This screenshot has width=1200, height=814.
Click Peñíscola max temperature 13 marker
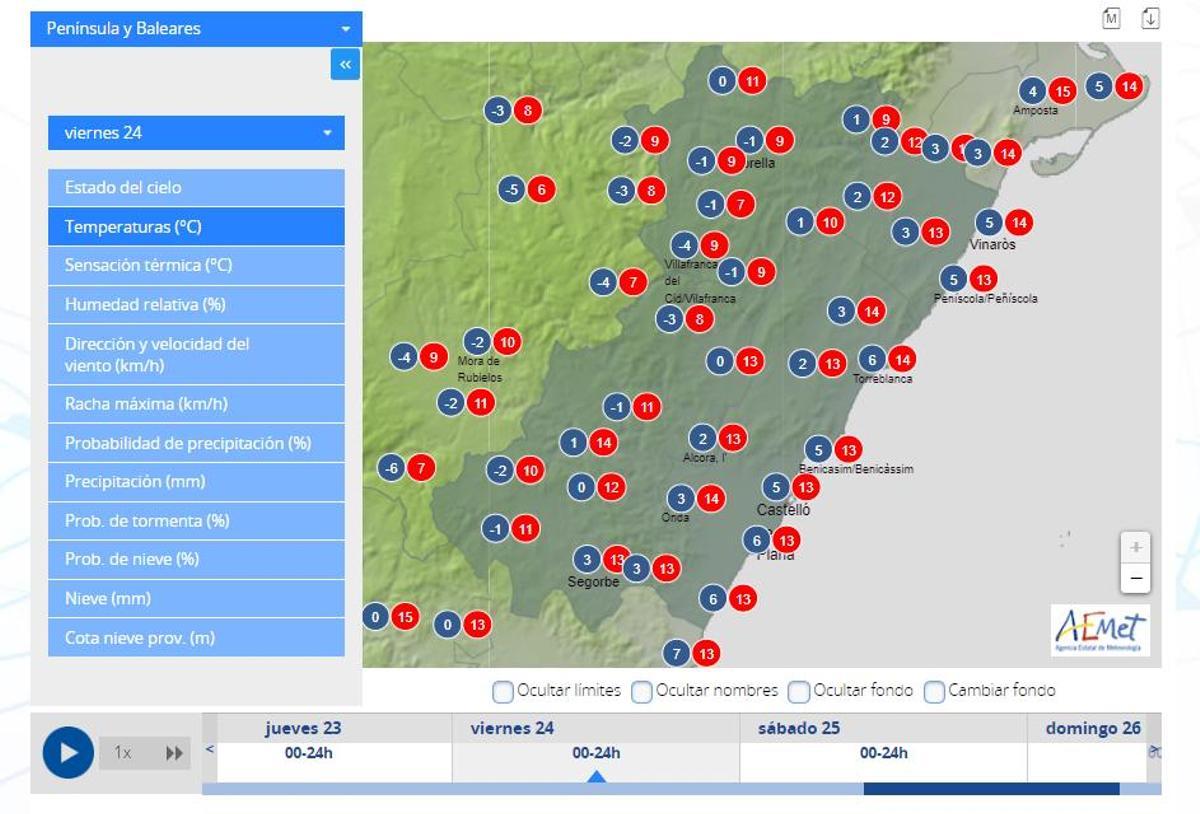984,279
